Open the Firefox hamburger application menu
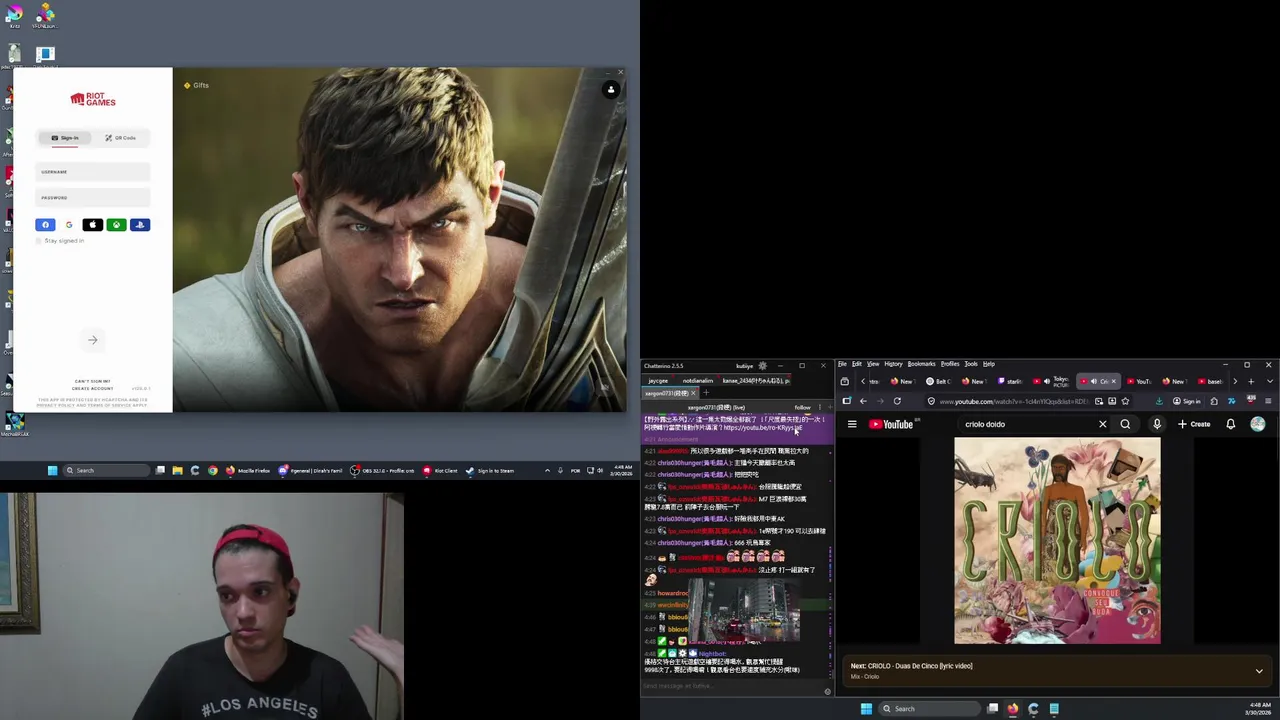1280x720 pixels. click(1267, 401)
